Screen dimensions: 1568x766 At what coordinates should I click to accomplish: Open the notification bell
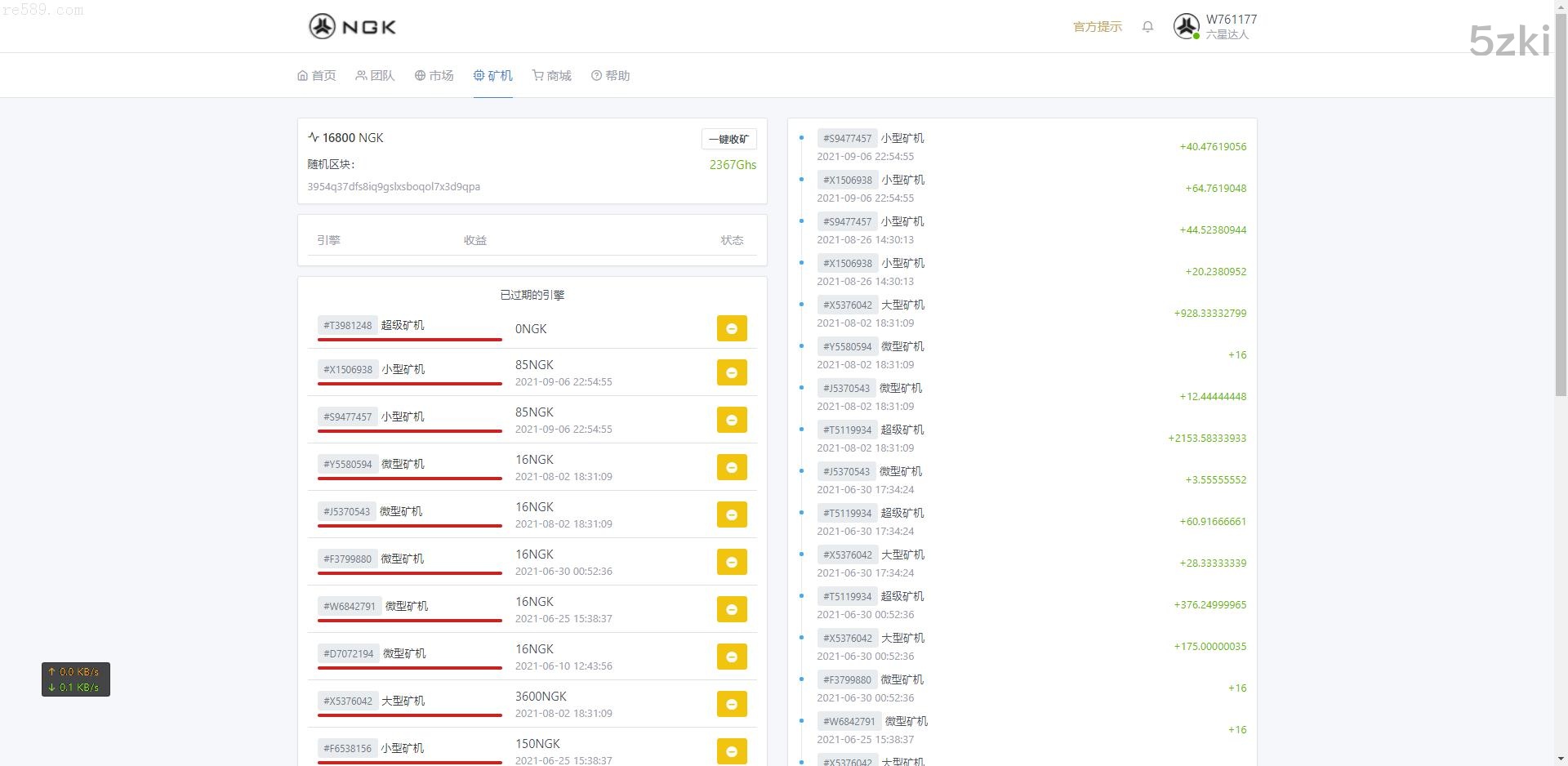tap(1147, 26)
